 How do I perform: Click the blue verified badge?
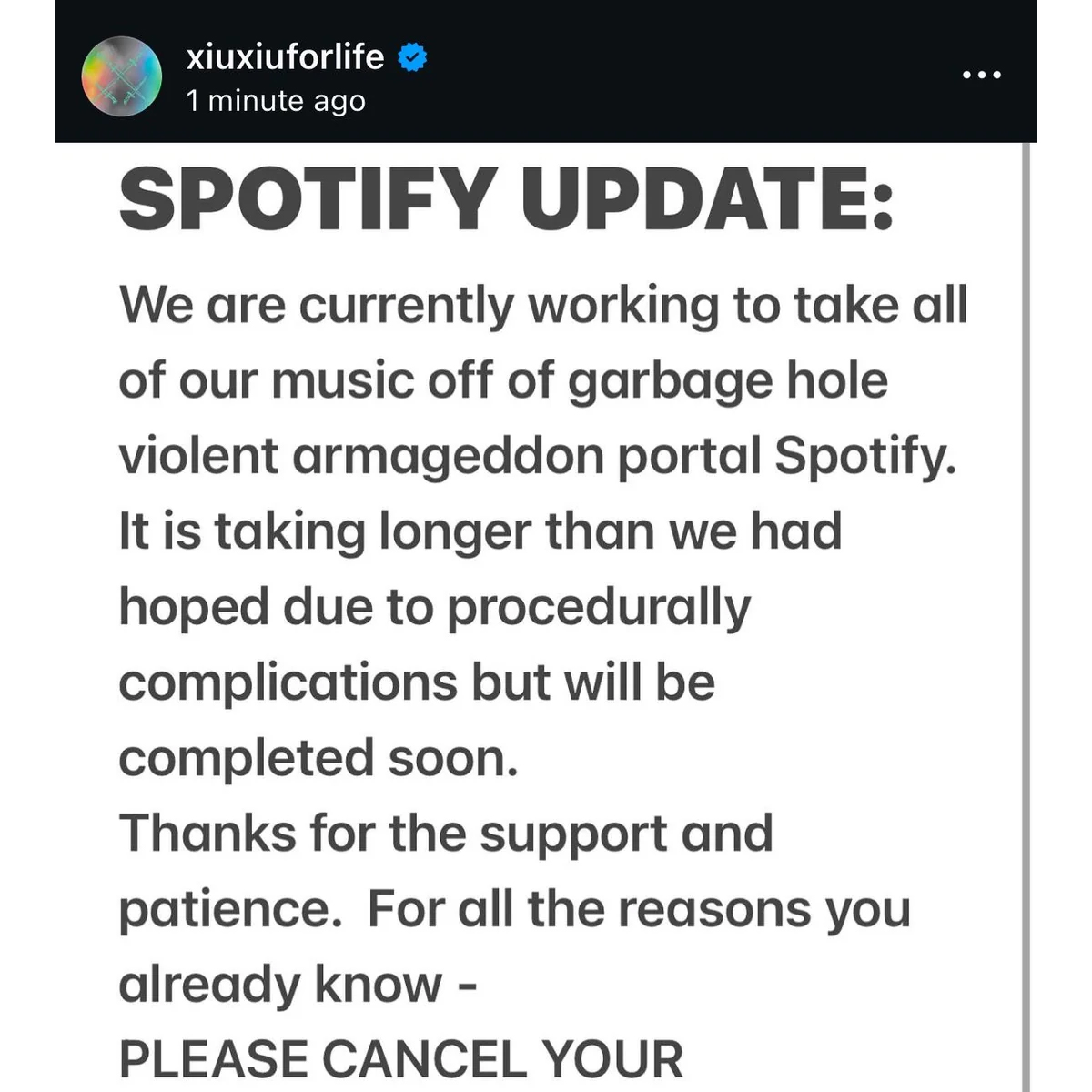pyautogui.click(x=413, y=57)
